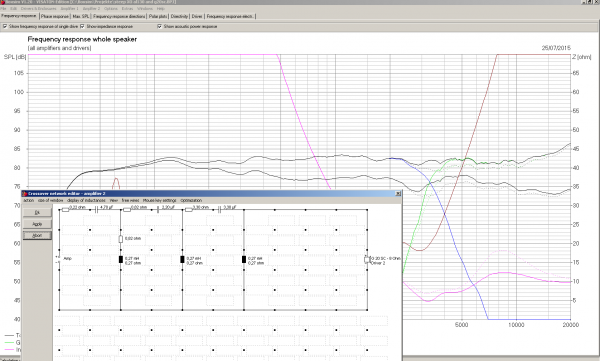This screenshot has height=361, width=600.
Task: Select the leftmost 0,27 mH inductor symbol
Action: 121,260
